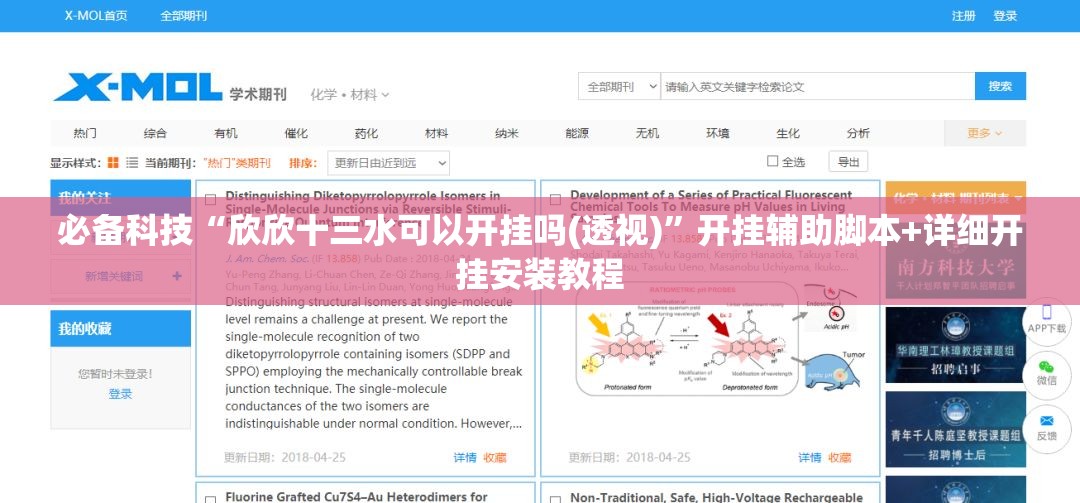The height and width of the screenshot is (503, 1080).
Task: Expand the 更多 categories dropdown
Action: coord(984,133)
